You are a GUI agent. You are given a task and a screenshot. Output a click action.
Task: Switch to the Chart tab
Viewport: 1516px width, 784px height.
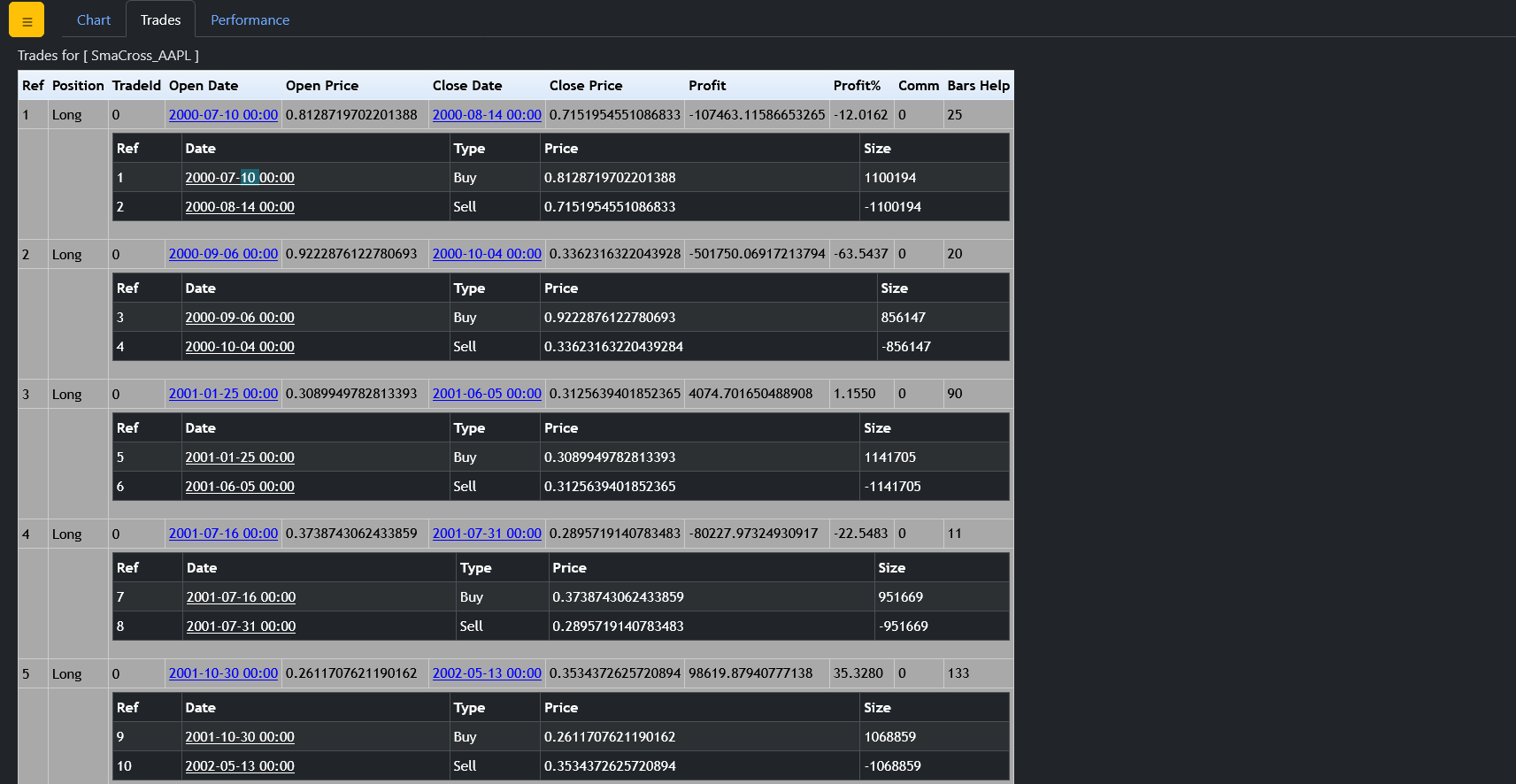pos(94,19)
